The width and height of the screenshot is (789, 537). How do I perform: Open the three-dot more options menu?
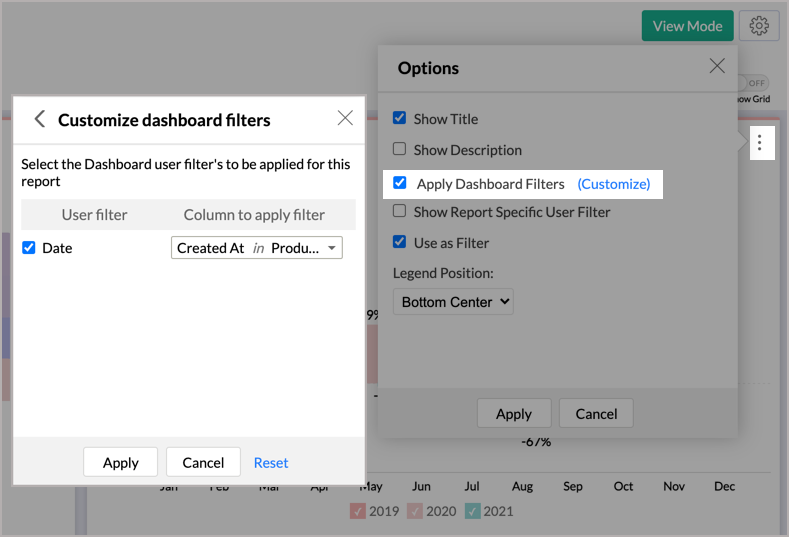760,143
